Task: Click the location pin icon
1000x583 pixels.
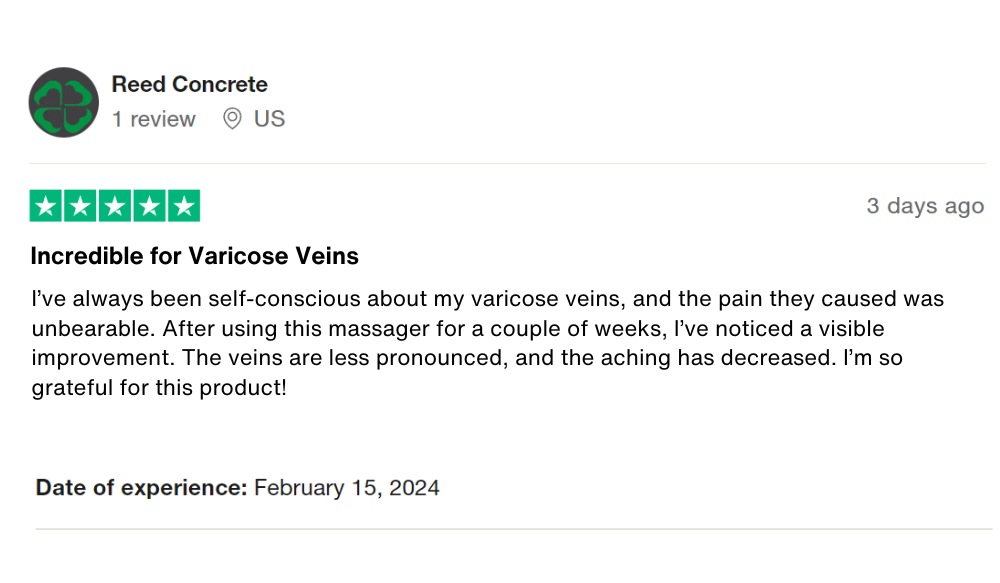Action: click(x=232, y=119)
